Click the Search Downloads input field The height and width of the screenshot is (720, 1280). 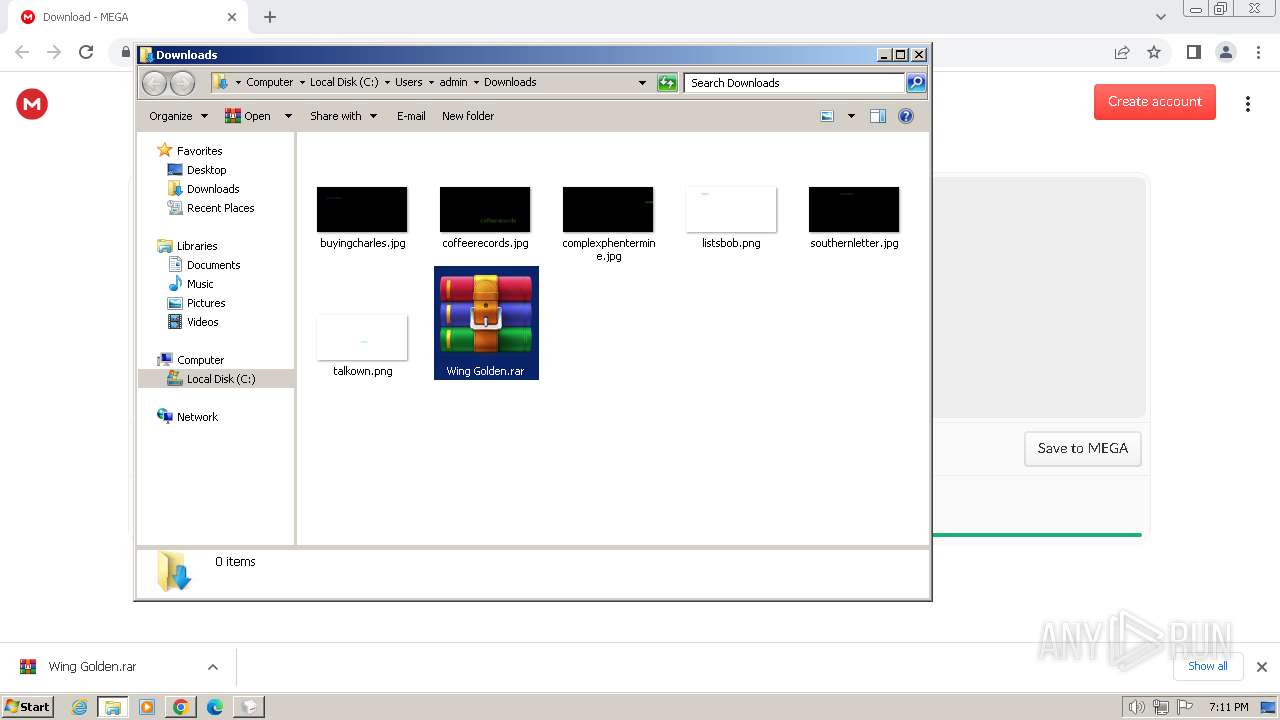pos(795,83)
